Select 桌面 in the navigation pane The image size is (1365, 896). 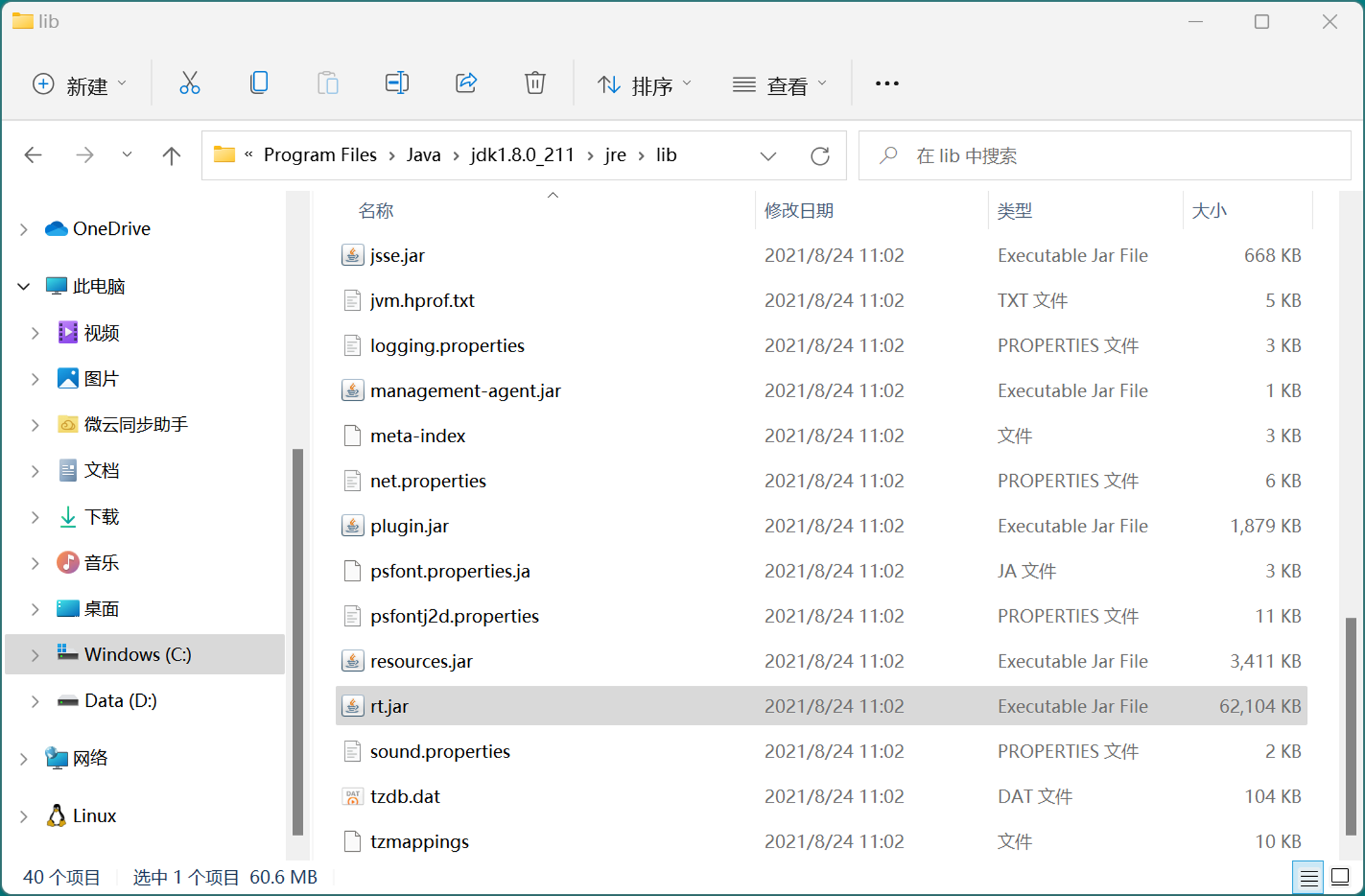[x=101, y=609]
